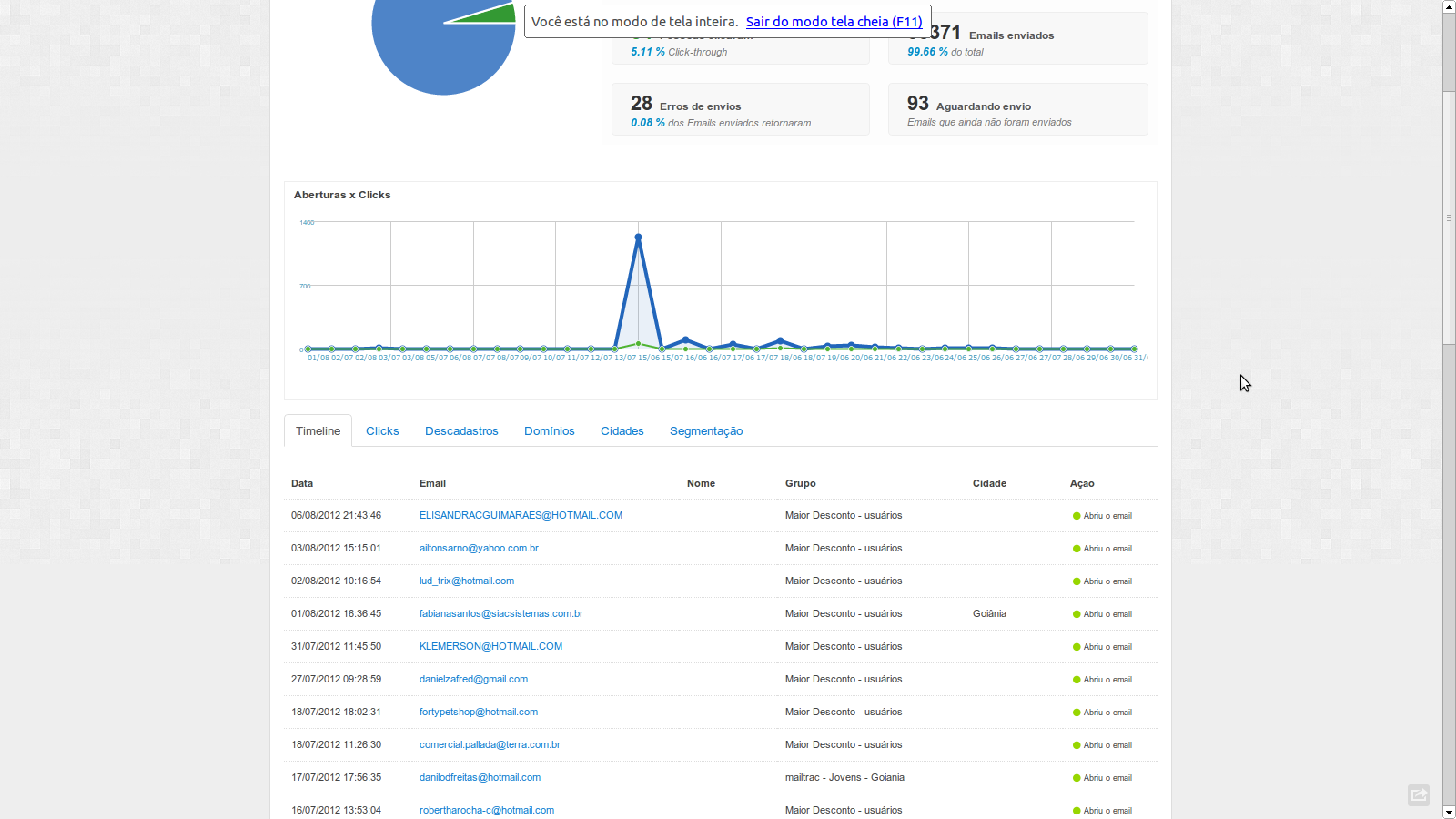Click the green 'Abriu o email' indicator for danilodfreitas

point(1076,778)
